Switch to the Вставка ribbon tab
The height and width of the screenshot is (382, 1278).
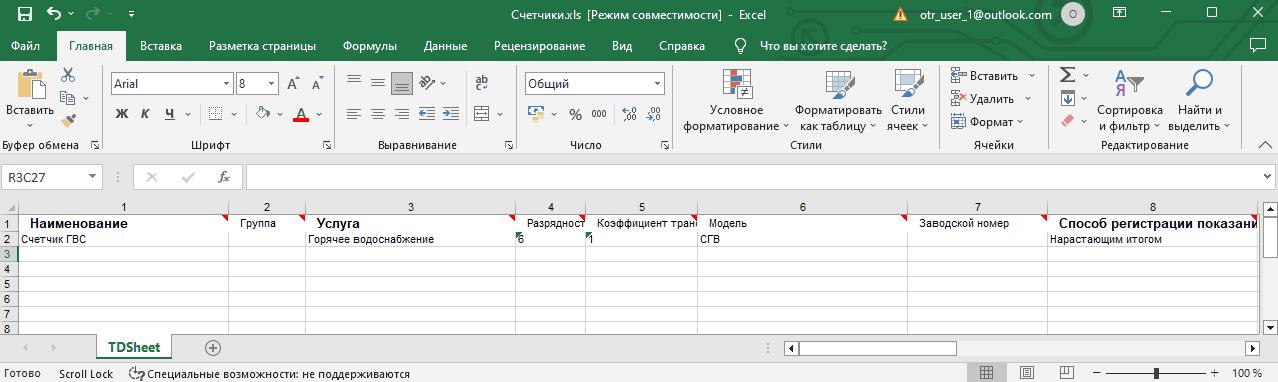(161, 46)
